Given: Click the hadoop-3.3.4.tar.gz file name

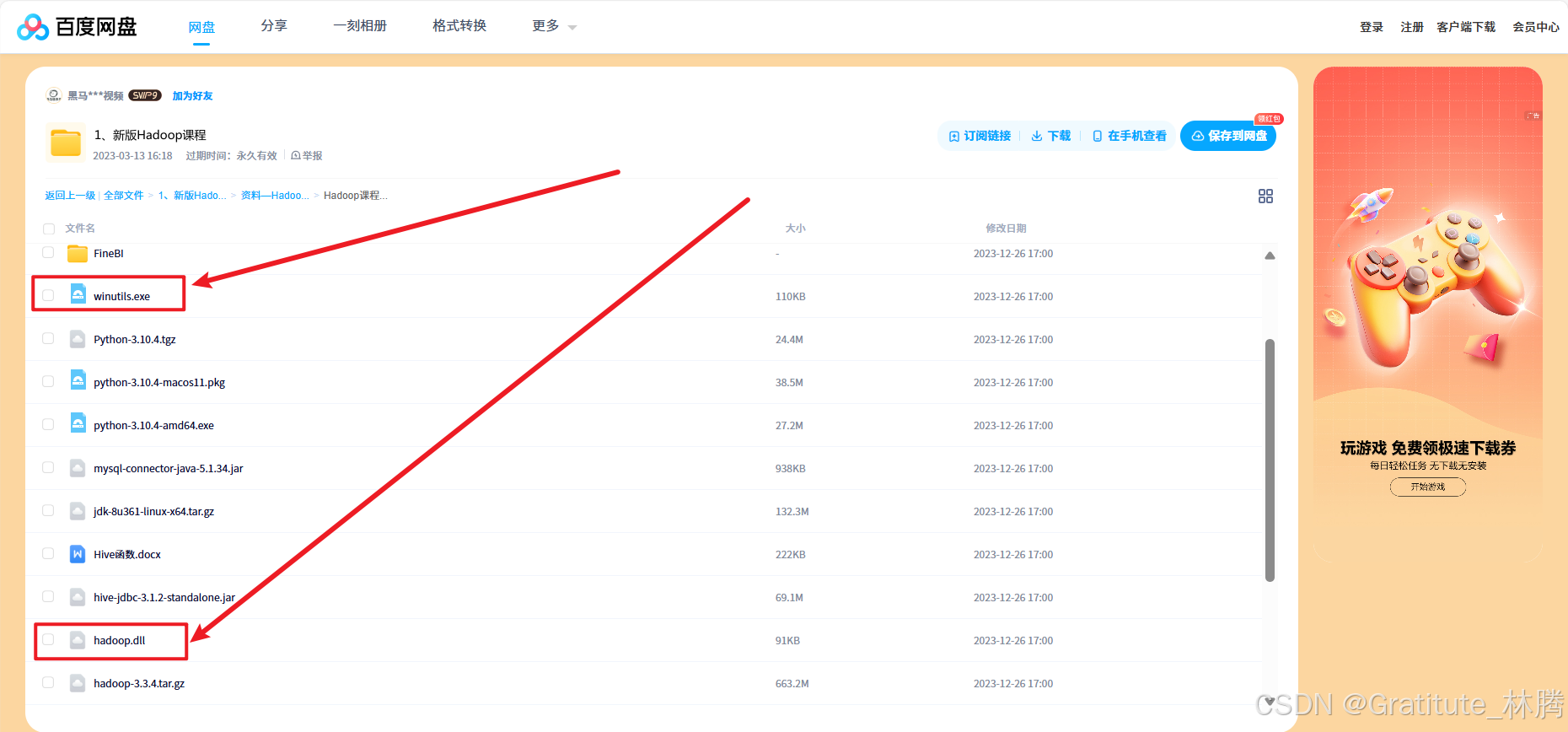Looking at the screenshot, I should click(139, 684).
